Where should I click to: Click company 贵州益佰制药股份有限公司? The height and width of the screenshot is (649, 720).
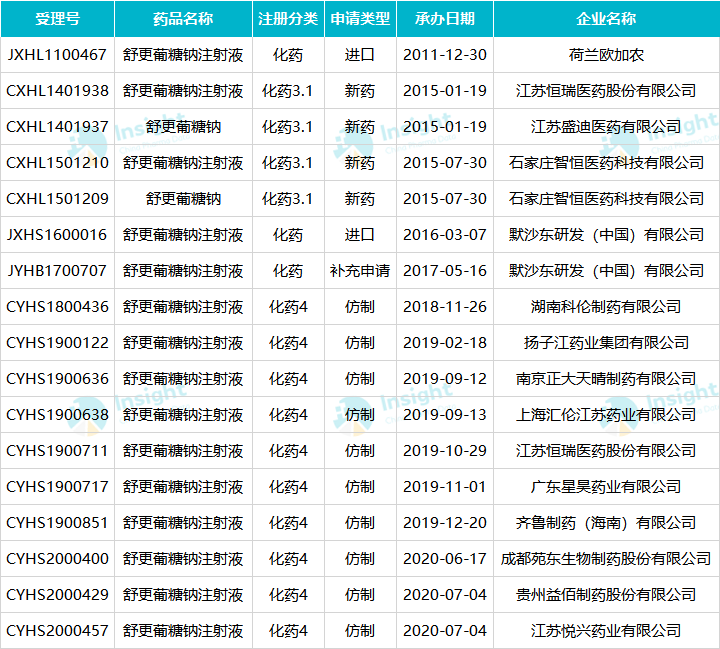click(x=606, y=595)
